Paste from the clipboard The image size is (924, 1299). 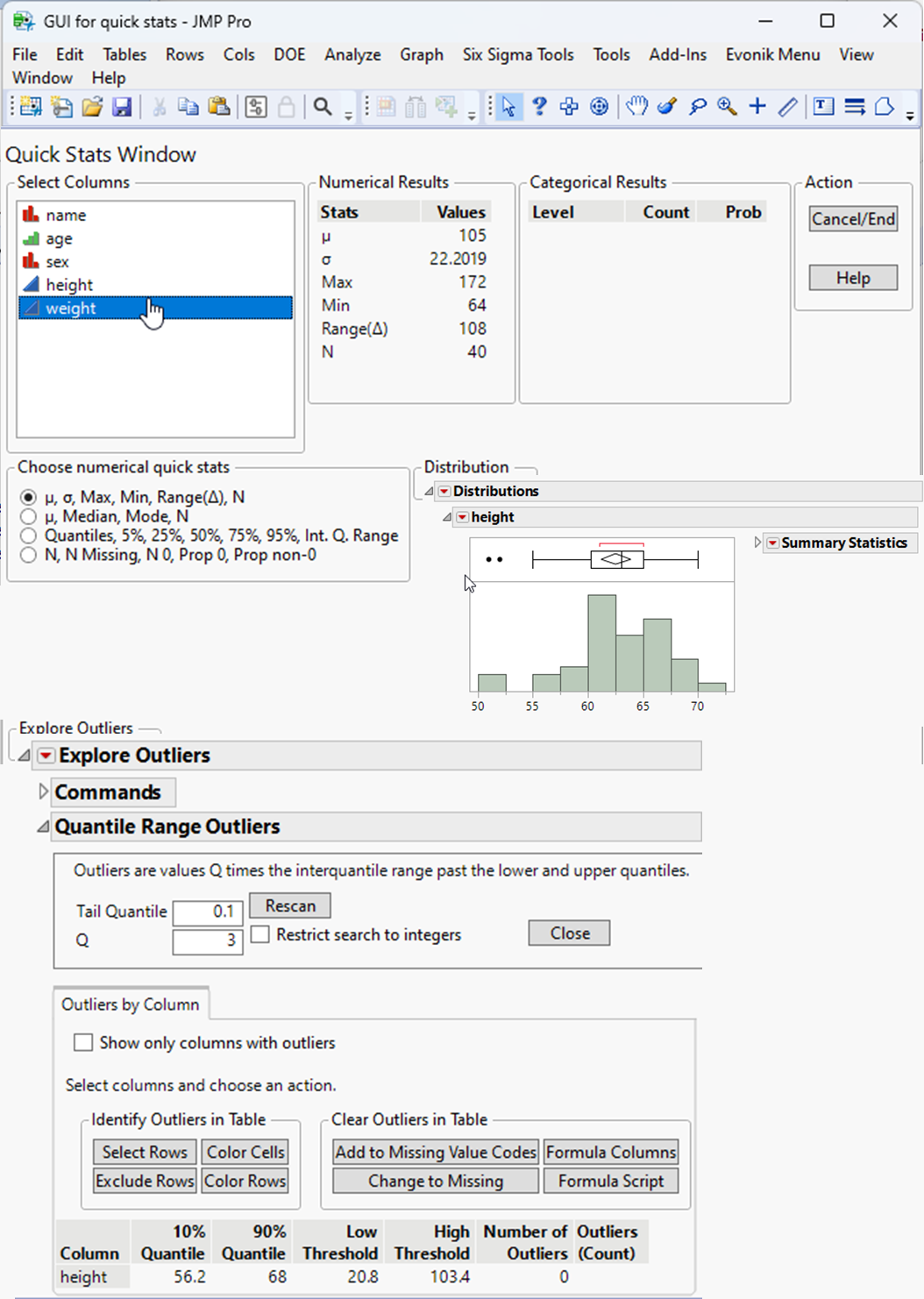tap(219, 106)
